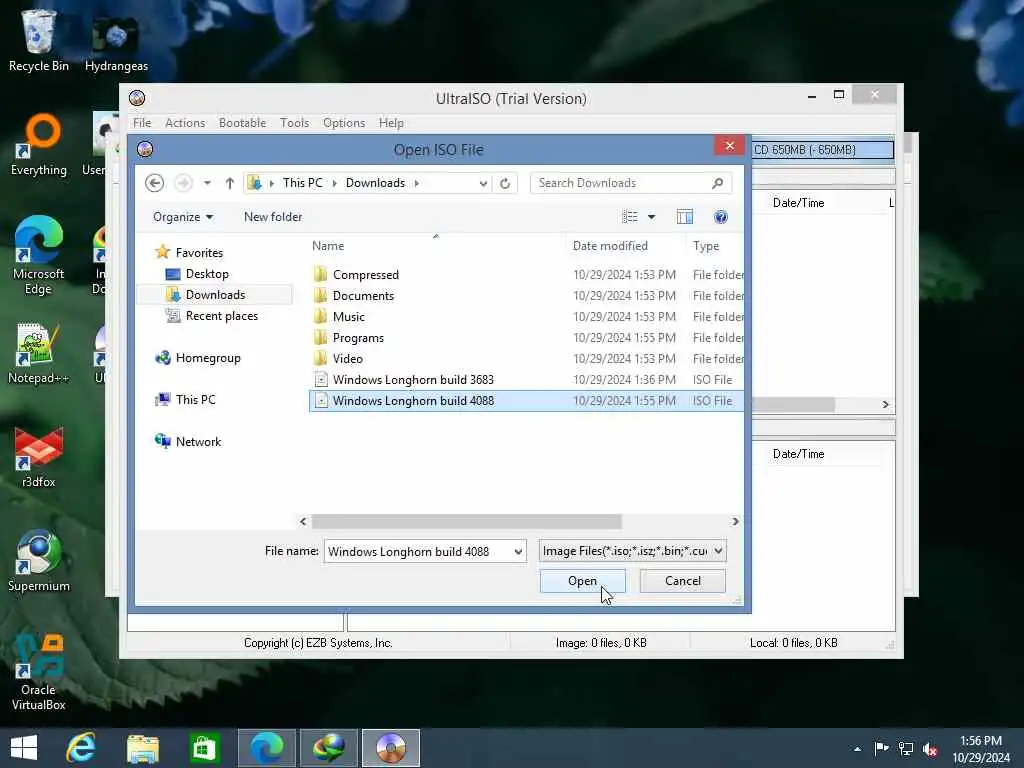Screen dimensions: 1024x768
Task: Open the Tools menu
Action: (295, 123)
